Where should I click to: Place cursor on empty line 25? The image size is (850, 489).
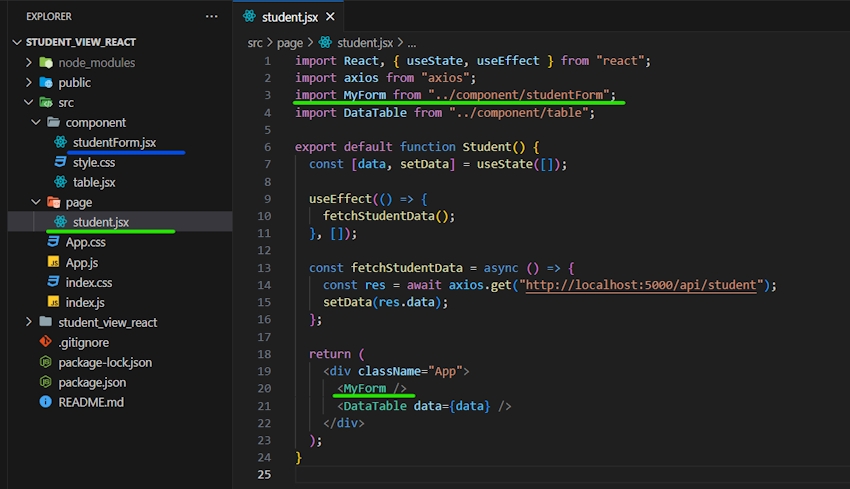coord(400,475)
